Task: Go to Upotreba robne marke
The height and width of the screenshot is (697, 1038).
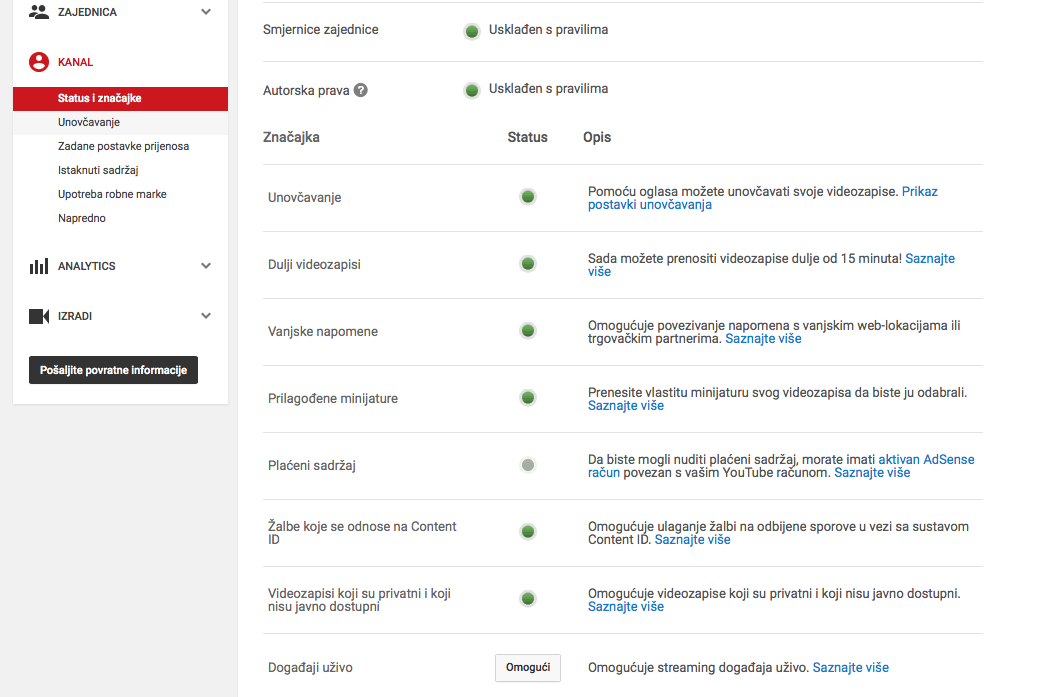Action: (112, 194)
